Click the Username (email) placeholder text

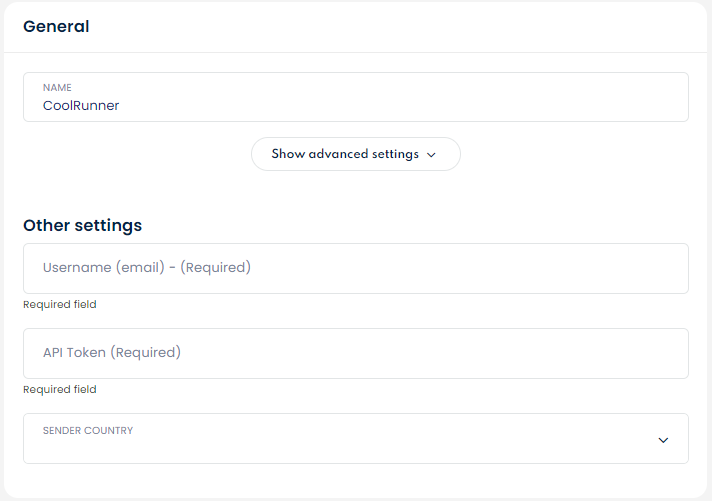(146, 268)
